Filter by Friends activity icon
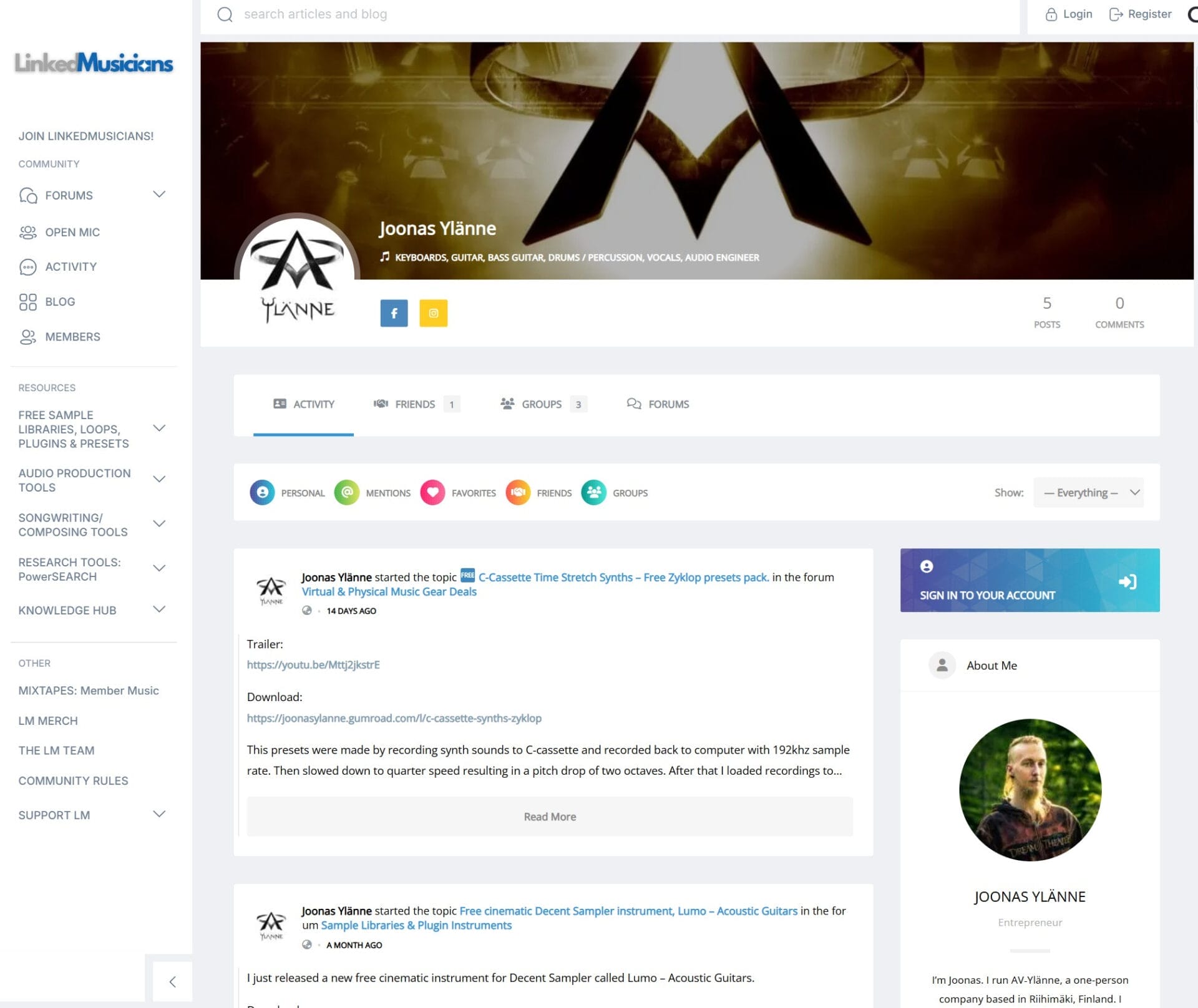The width and height of the screenshot is (1198, 1008). tap(518, 493)
